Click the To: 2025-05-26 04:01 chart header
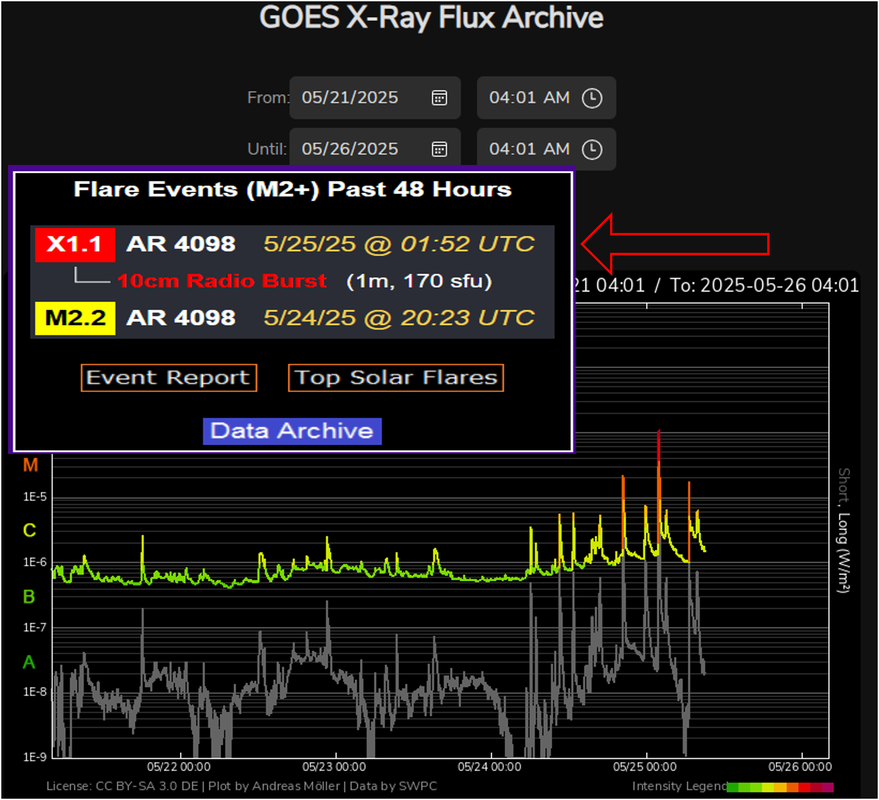Image resolution: width=879 pixels, height=800 pixels. (764, 285)
